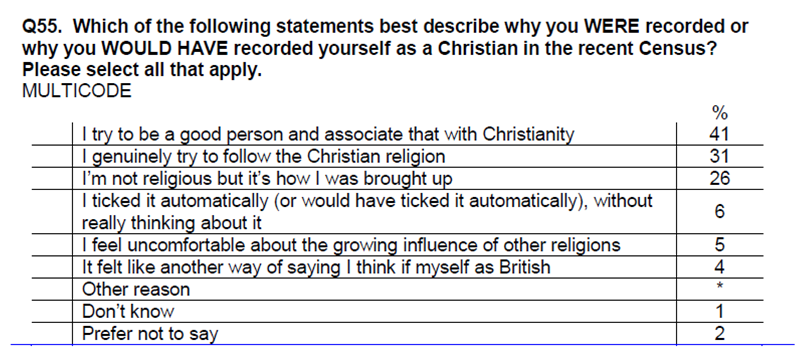
Task: Click the Q55 question heading text
Action: pyautogui.click(x=385, y=48)
